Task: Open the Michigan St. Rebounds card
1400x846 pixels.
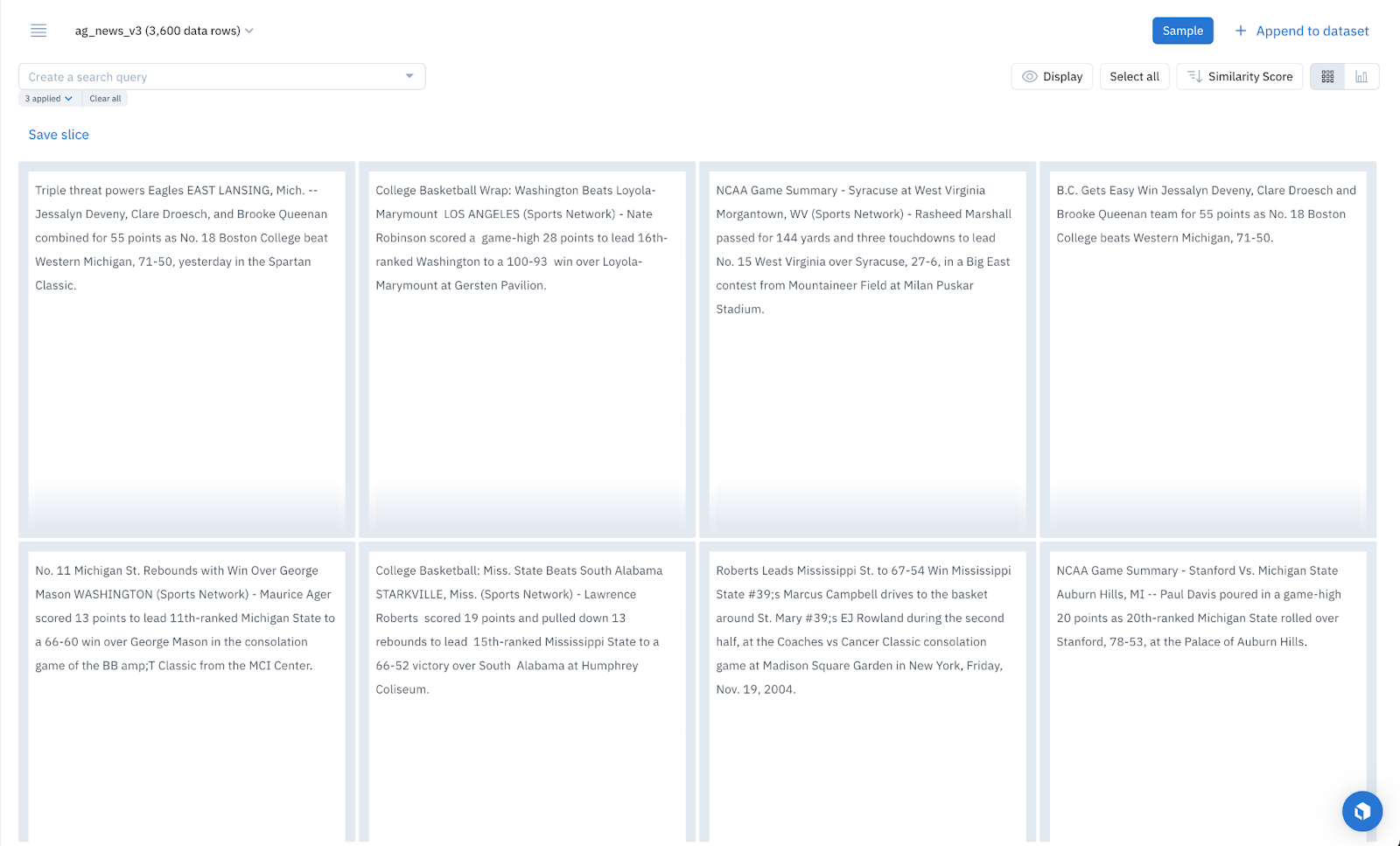Action: (x=186, y=693)
